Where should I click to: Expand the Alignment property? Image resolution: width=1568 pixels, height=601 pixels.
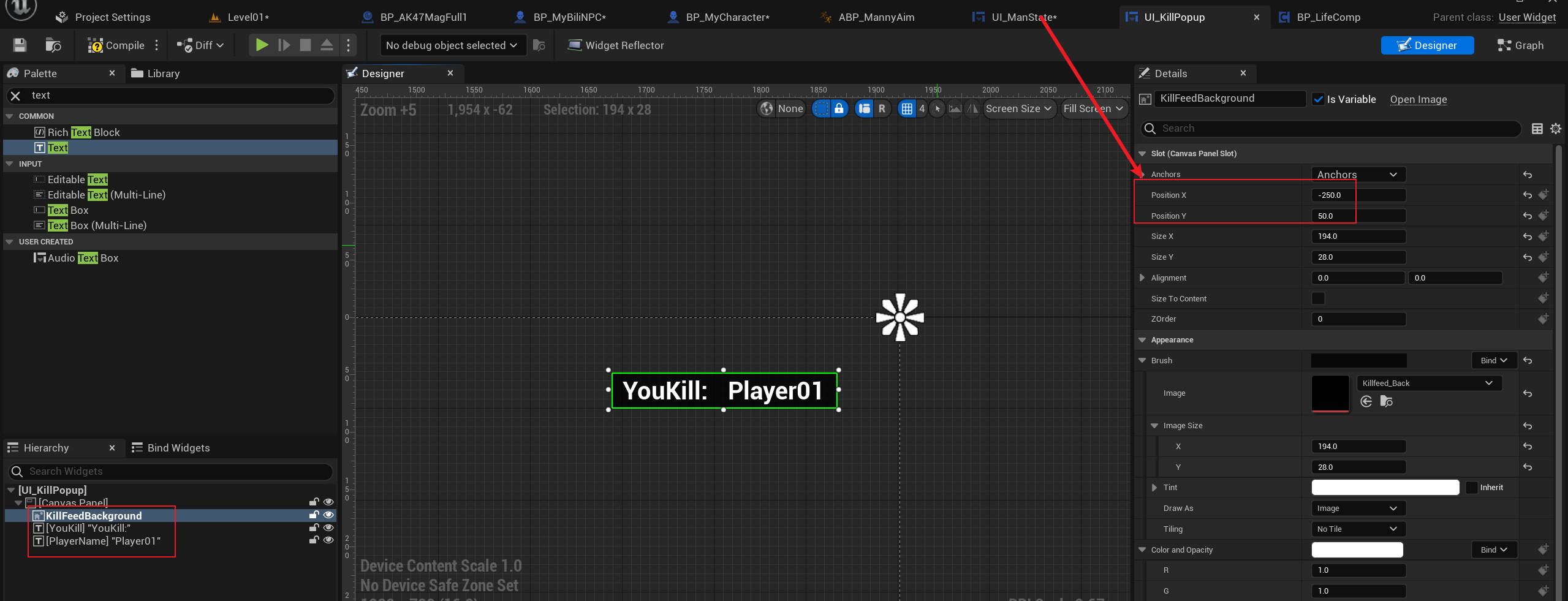pos(1142,278)
